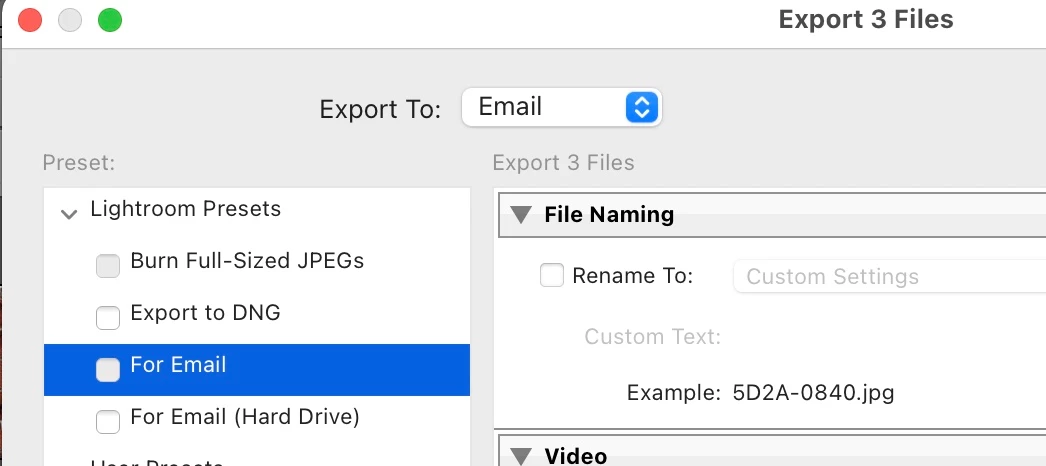Click the Lightroom Presets group label
The width and height of the screenshot is (1046, 466).
click(185, 209)
